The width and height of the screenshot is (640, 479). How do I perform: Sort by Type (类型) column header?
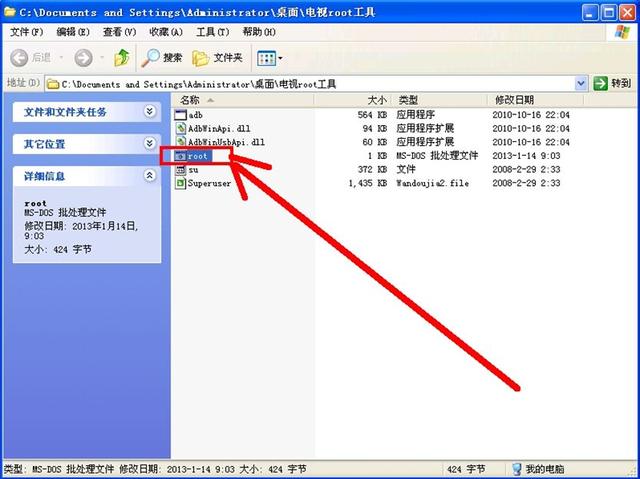tap(439, 100)
